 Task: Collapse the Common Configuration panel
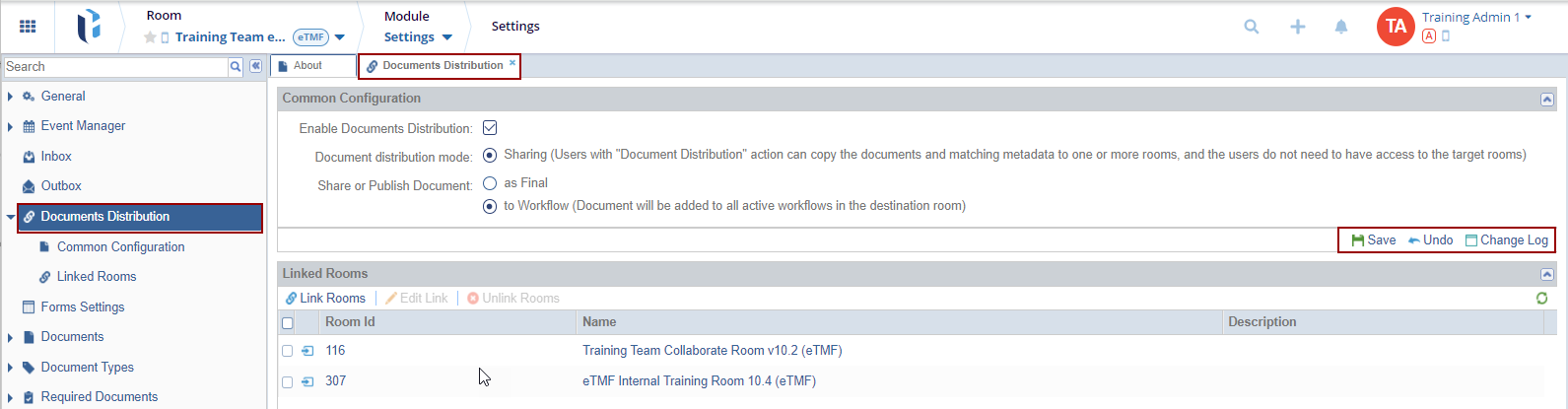1546,99
